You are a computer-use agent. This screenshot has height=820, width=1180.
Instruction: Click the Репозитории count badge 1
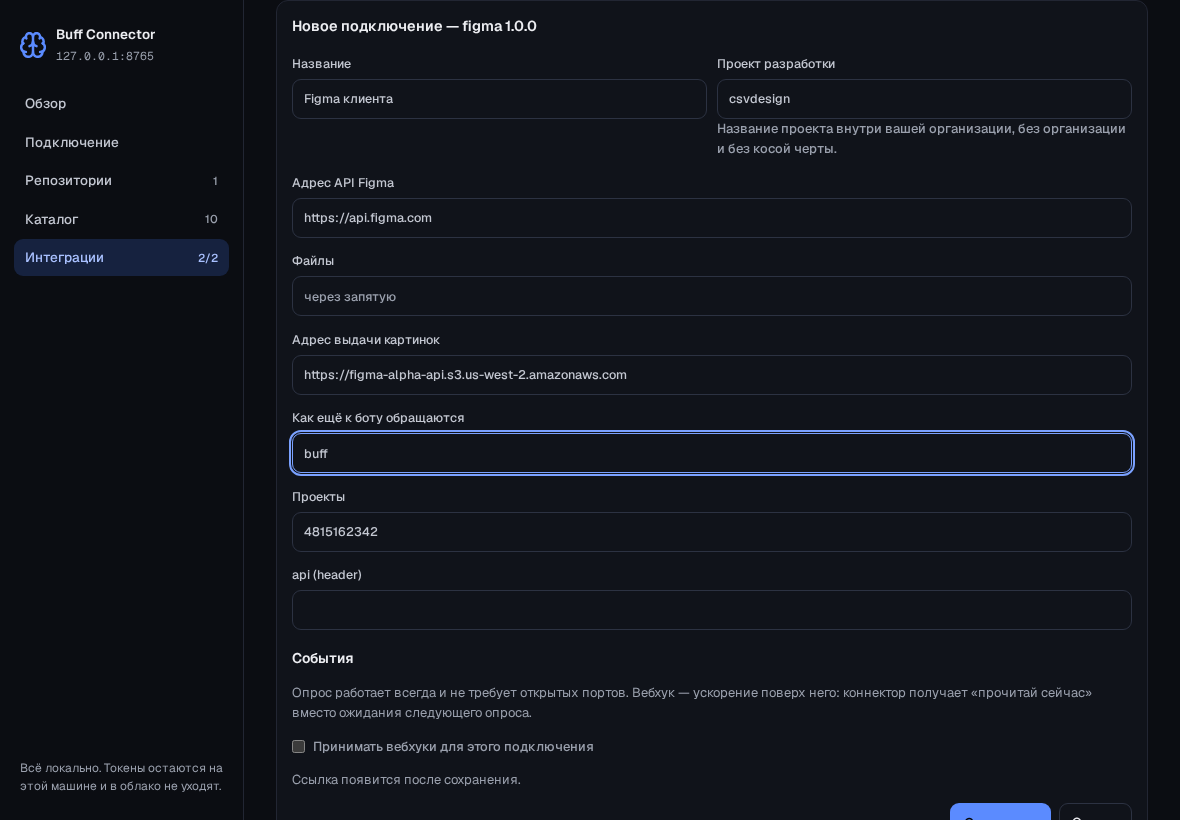[215, 181]
